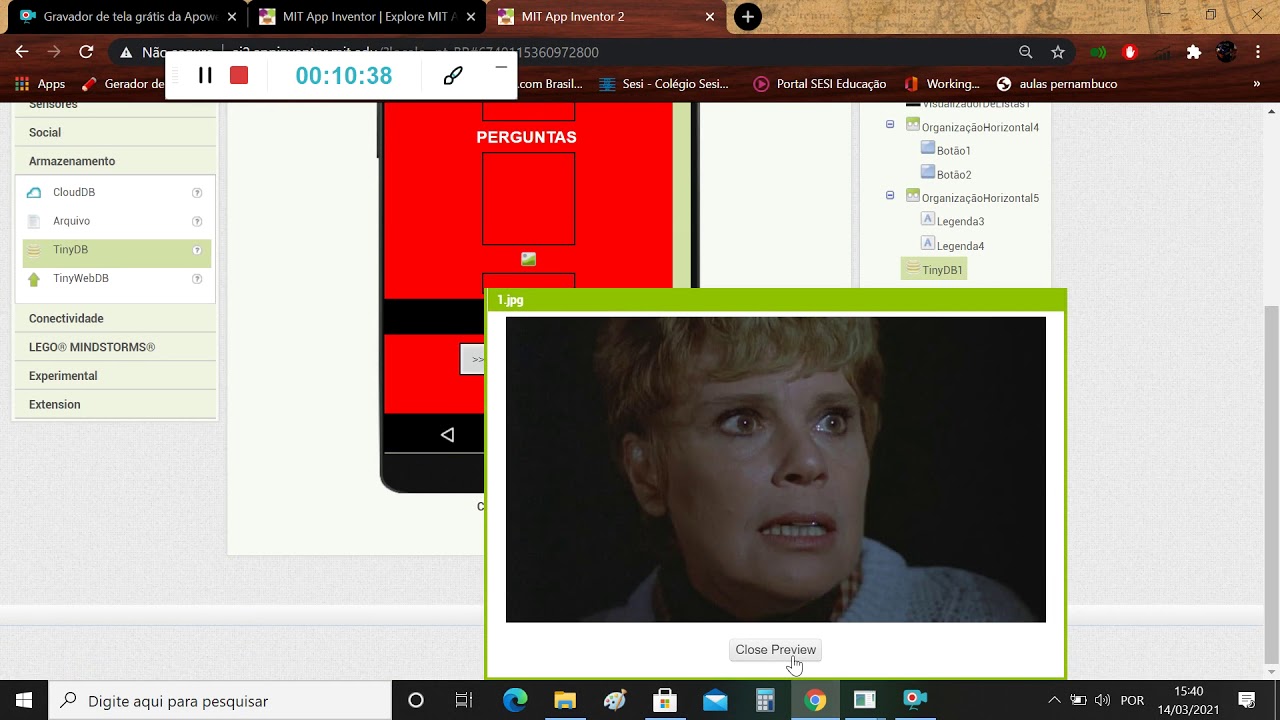Close the MIT App Inventor Explore tab
1280x720 pixels.
coord(471,17)
